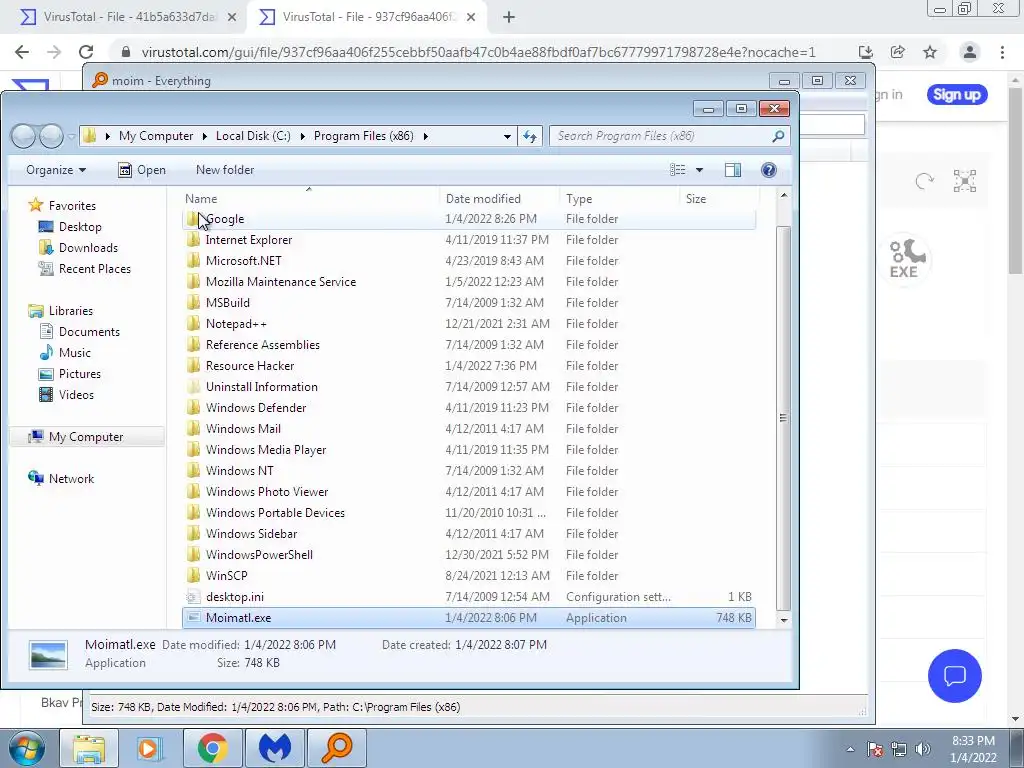The width and height of the screenshot is (1024, 768).
Task: Click the VirusTotal graph icon
Action: (x=965, y=181)
